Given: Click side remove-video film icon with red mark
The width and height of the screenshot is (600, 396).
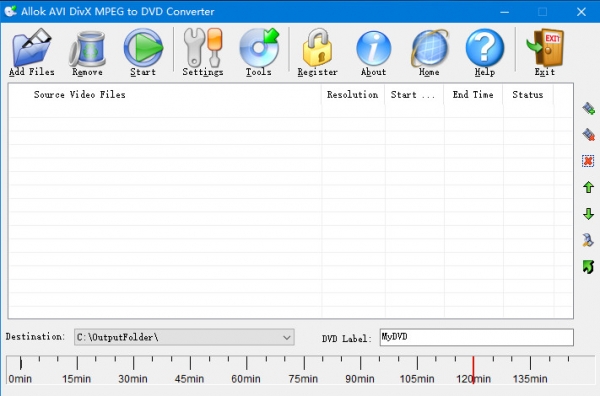Looking at the screenshot, I should tap(588, 135).
